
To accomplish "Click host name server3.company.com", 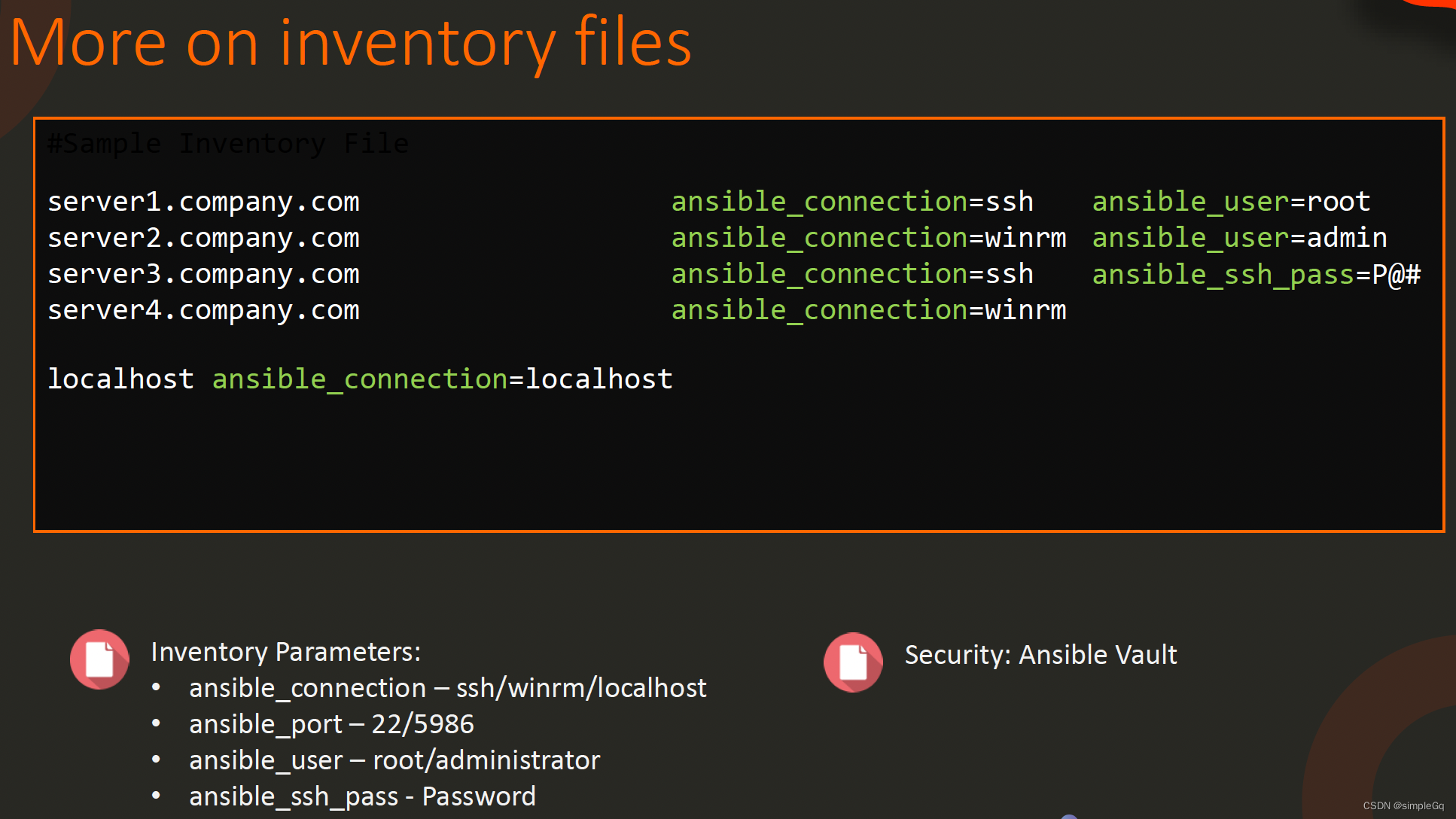I will pyautogui.click(x=204, y=274).
